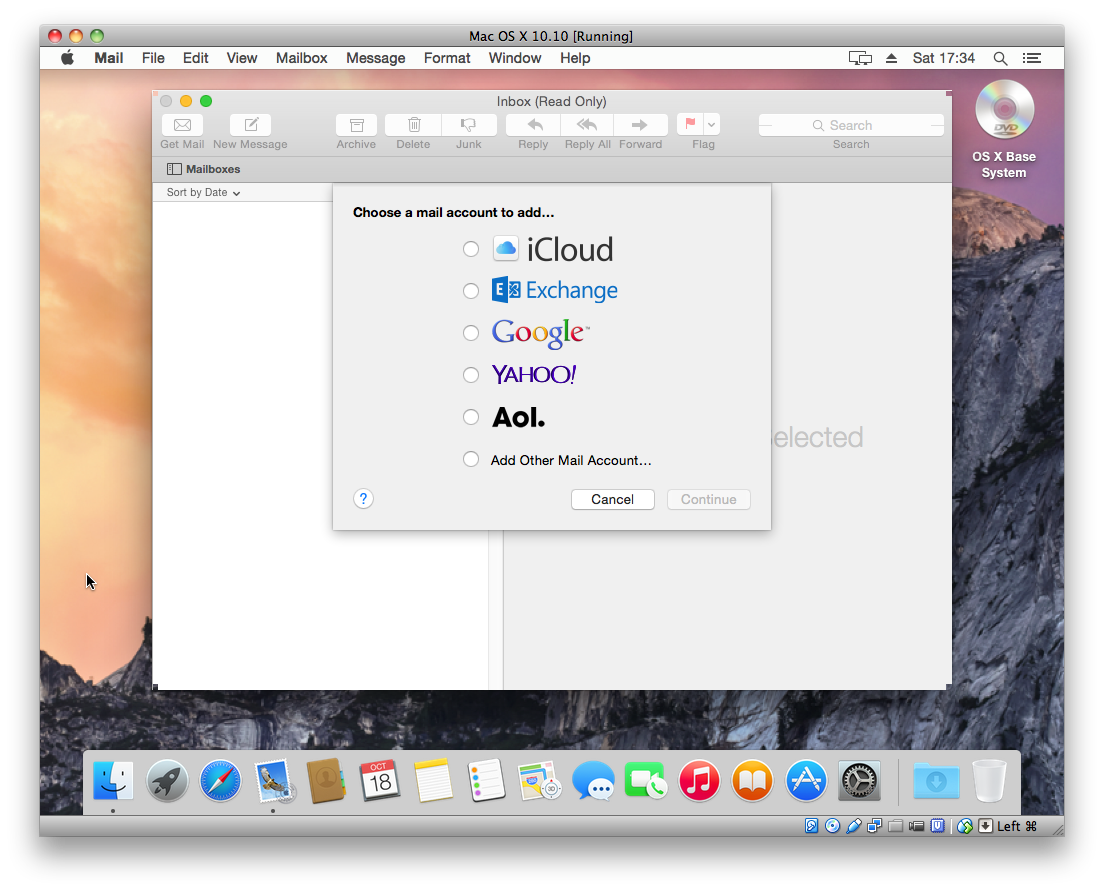The image size is (1104, 891).
Task: Select the Exchange radio button
Action: coord(471,291)
